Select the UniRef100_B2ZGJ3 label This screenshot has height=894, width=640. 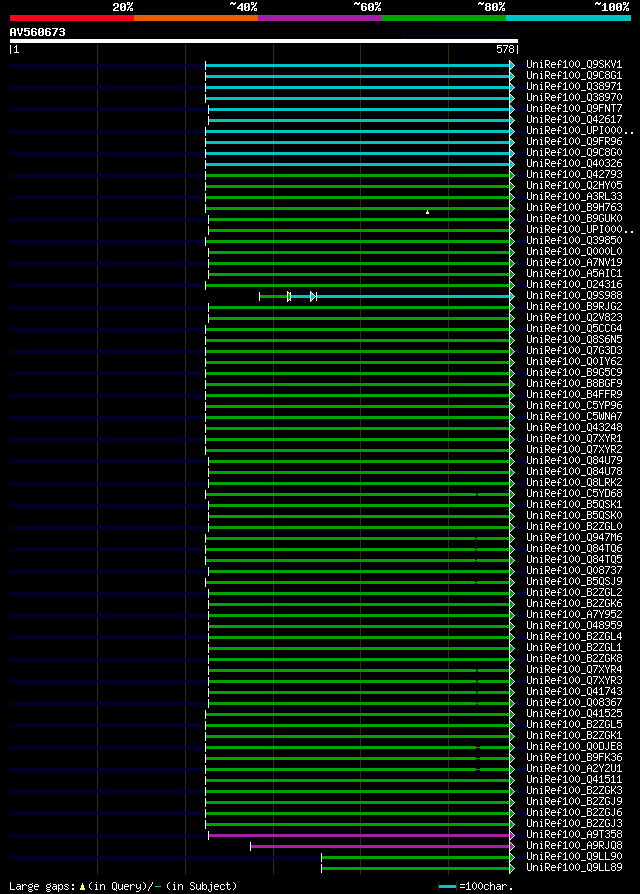tap(574, 823)
